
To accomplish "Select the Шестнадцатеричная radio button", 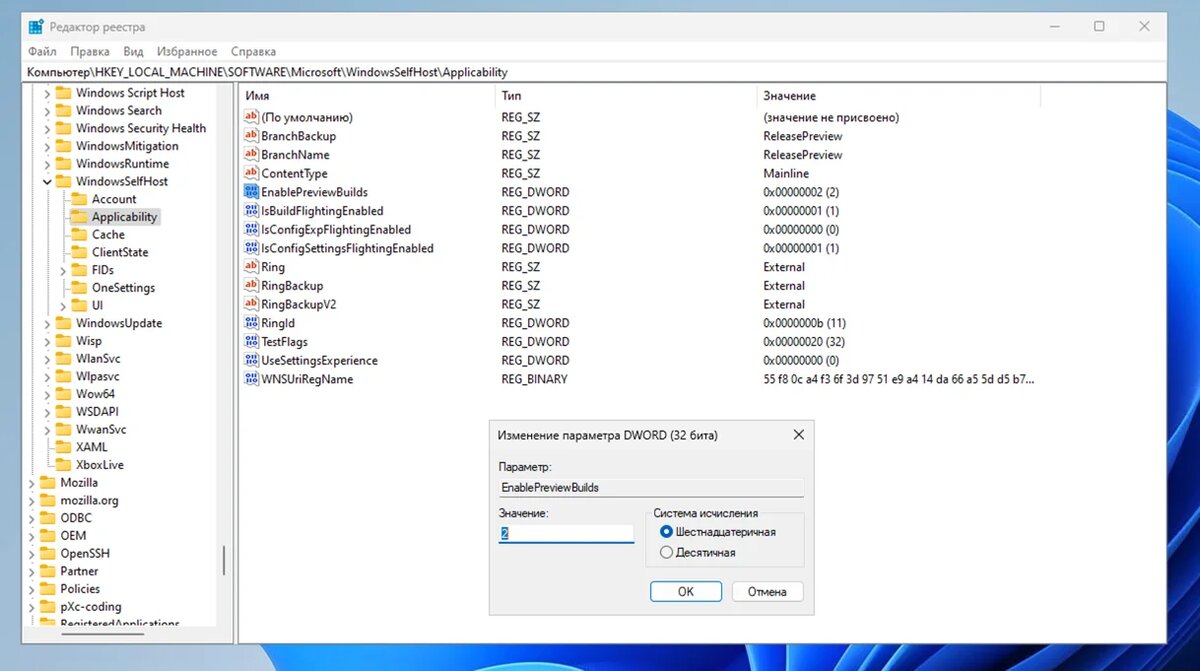I will (x=666, y=532).
